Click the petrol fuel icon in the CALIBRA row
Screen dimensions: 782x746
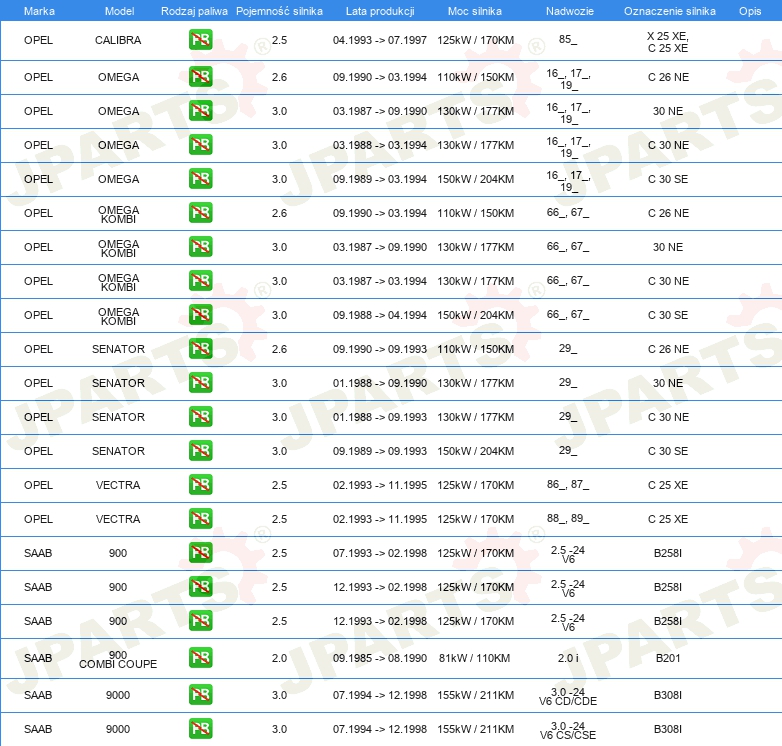(x=200, y=40)
